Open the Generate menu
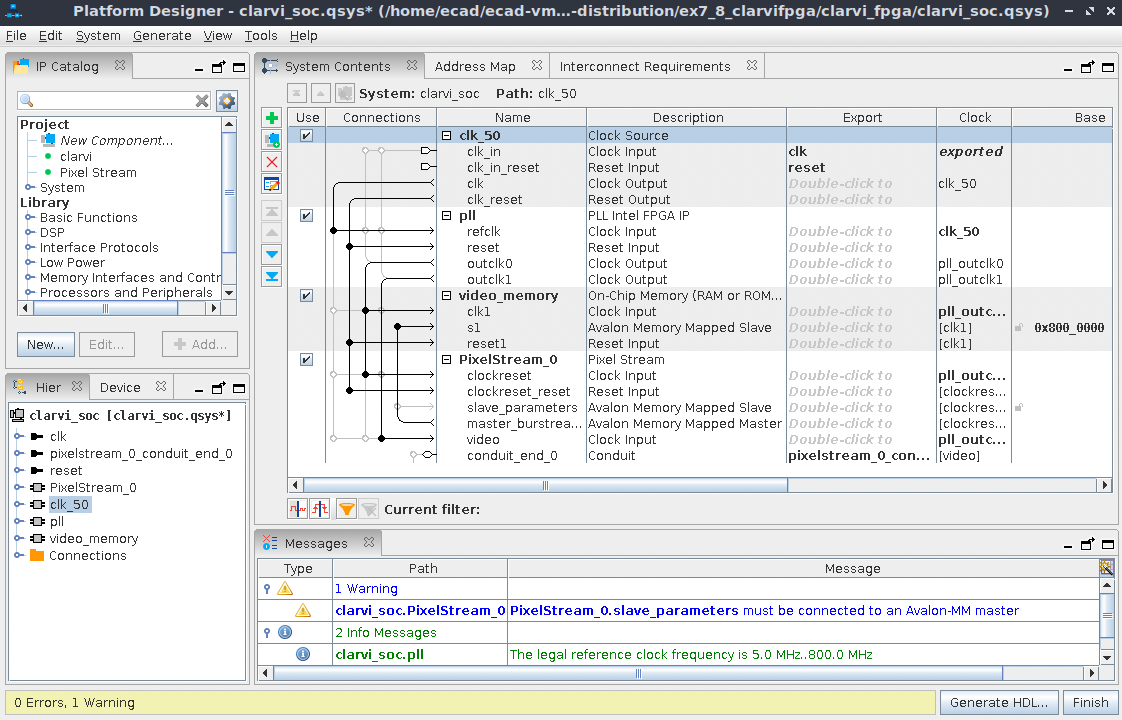Viewport: 1122px width, 720px height. pyautogui.click(x=161, y=35)
